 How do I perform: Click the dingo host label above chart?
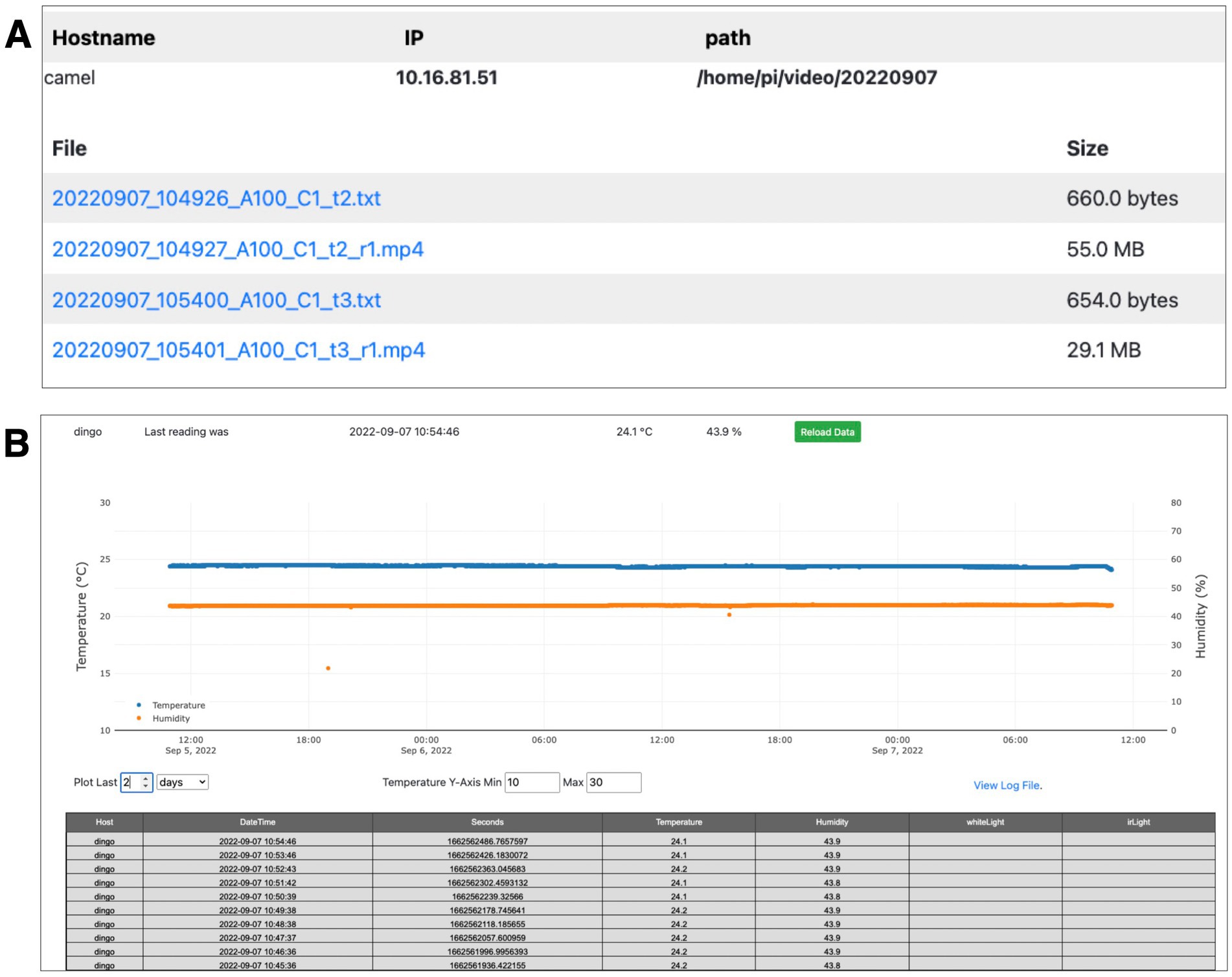[87, 432]
